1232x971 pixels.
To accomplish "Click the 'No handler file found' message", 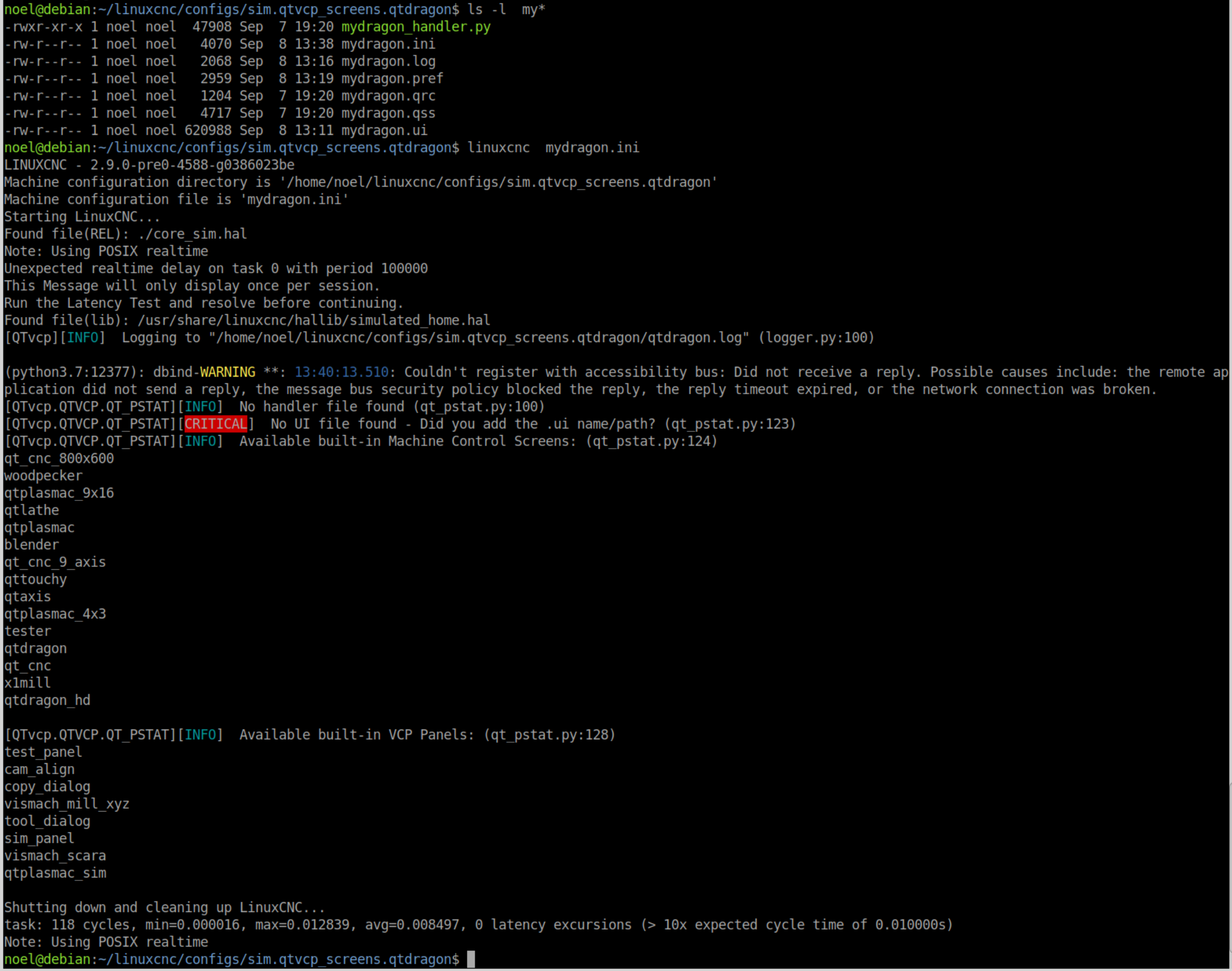I will [x=322, y=406].
